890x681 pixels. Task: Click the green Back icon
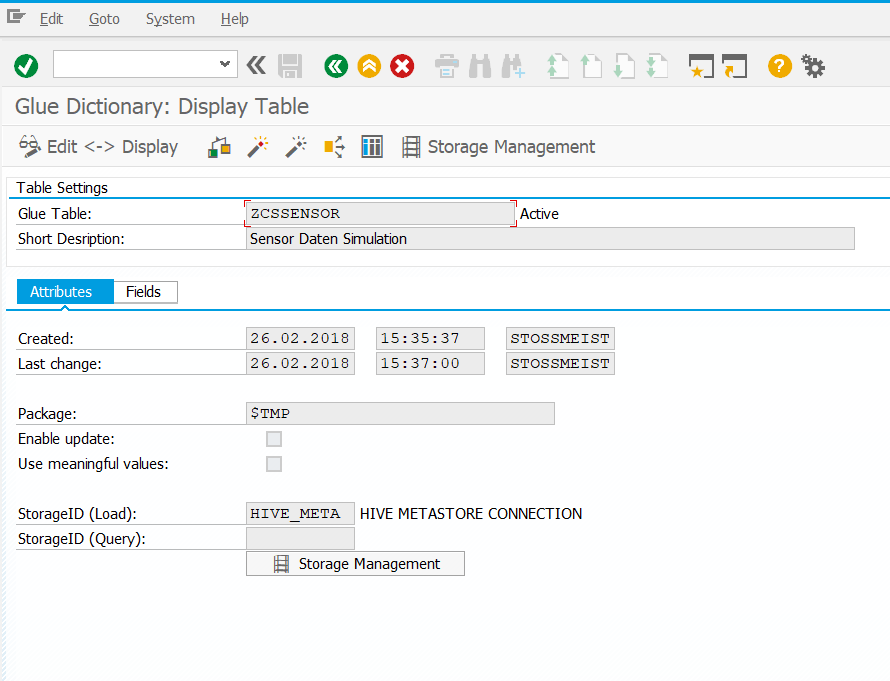click(336, 66)
